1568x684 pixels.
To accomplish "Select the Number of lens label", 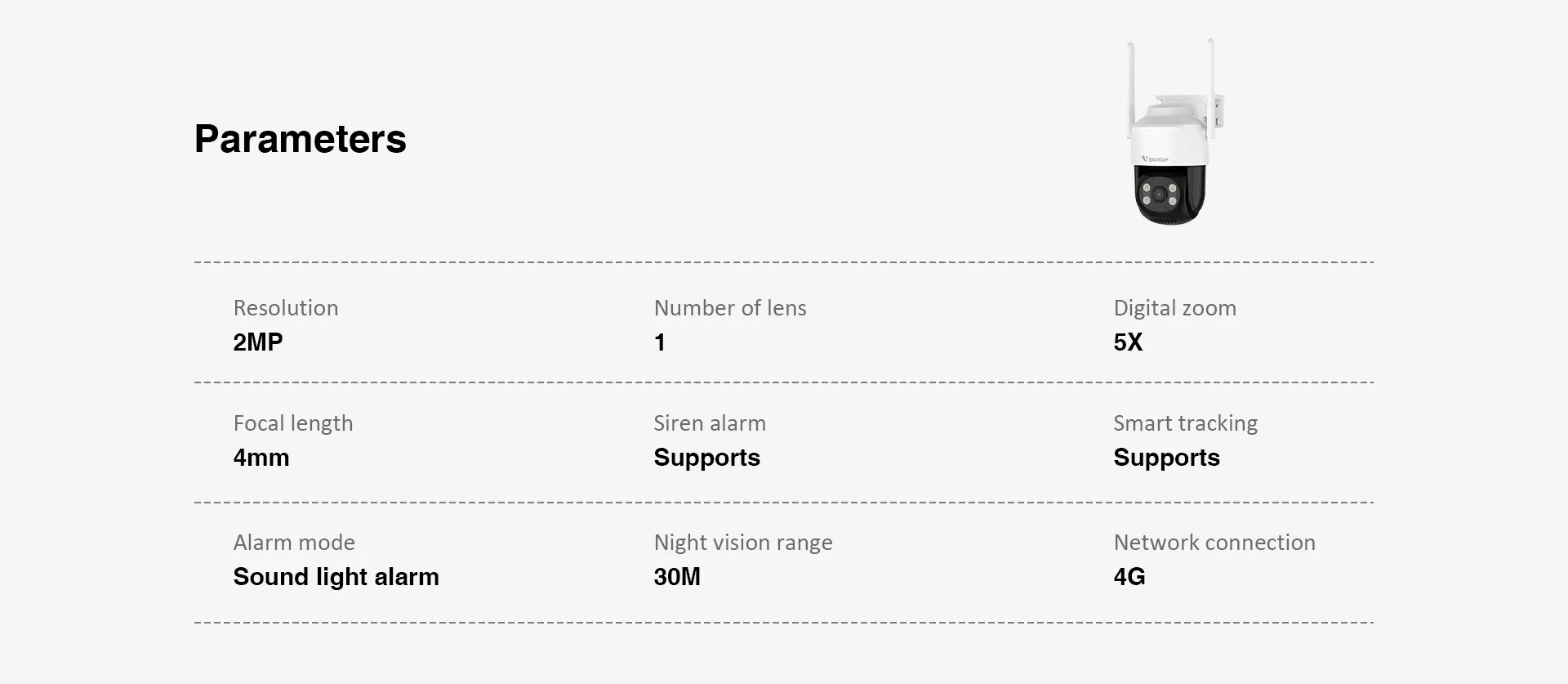I will tap(729, 308).
